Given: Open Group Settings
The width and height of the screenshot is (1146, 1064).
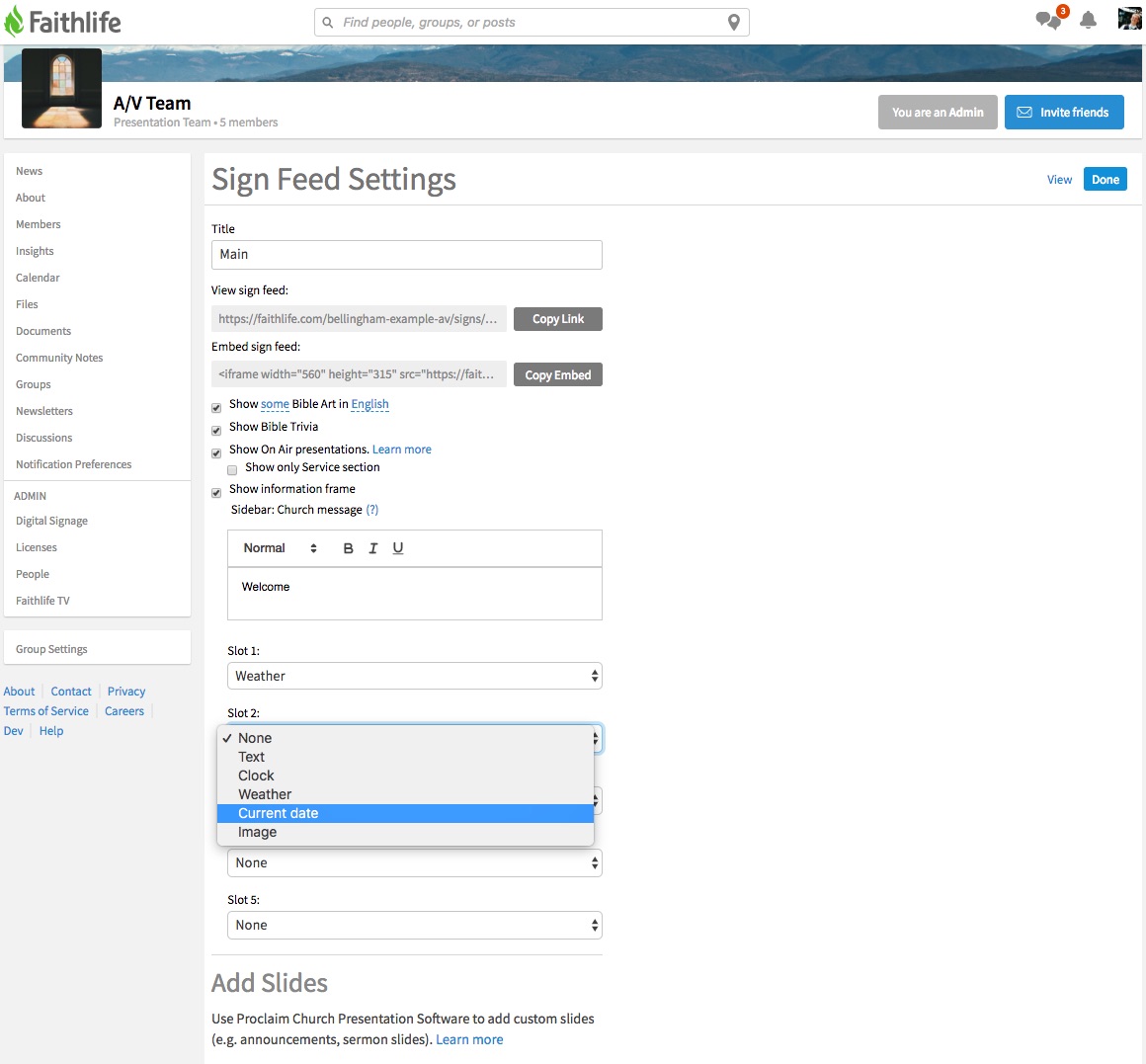Looking at the screenshot, I should [51, 650].
